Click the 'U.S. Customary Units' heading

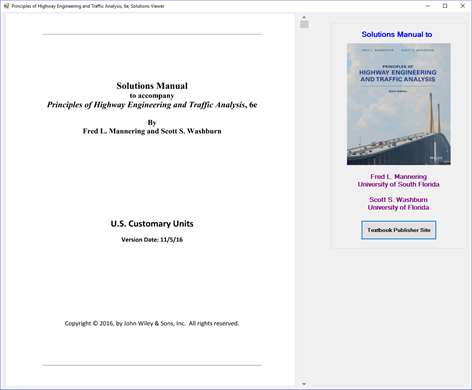click(x=152, y=224)
